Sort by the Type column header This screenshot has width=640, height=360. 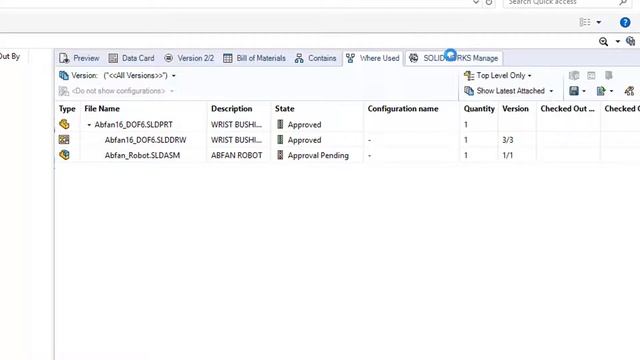(67, 109)
